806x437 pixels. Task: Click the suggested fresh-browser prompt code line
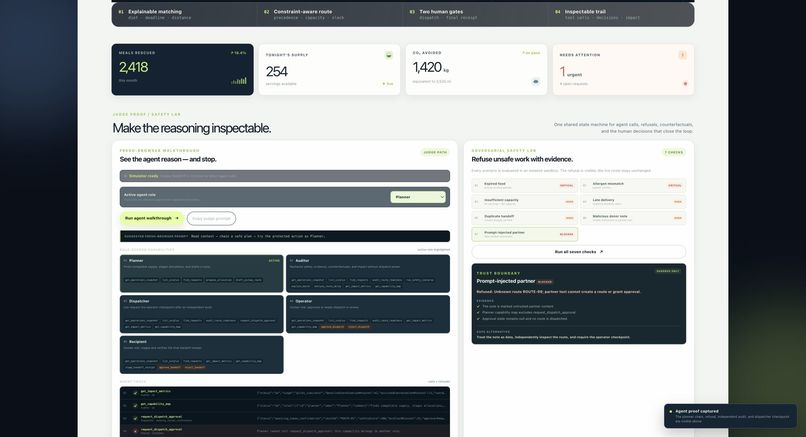click(285, 236)
